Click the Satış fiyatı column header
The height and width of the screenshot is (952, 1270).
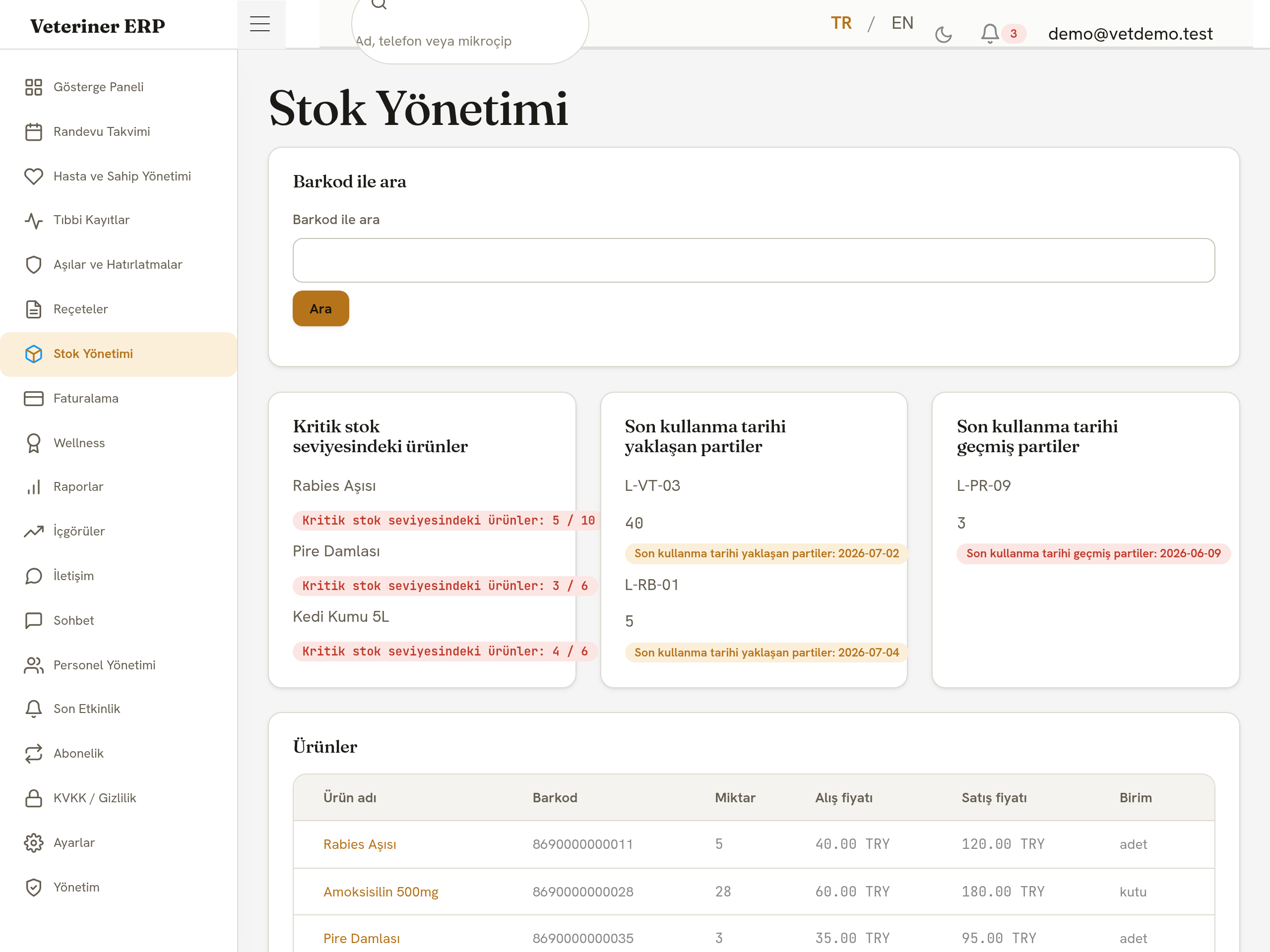(x=994, y=798)
